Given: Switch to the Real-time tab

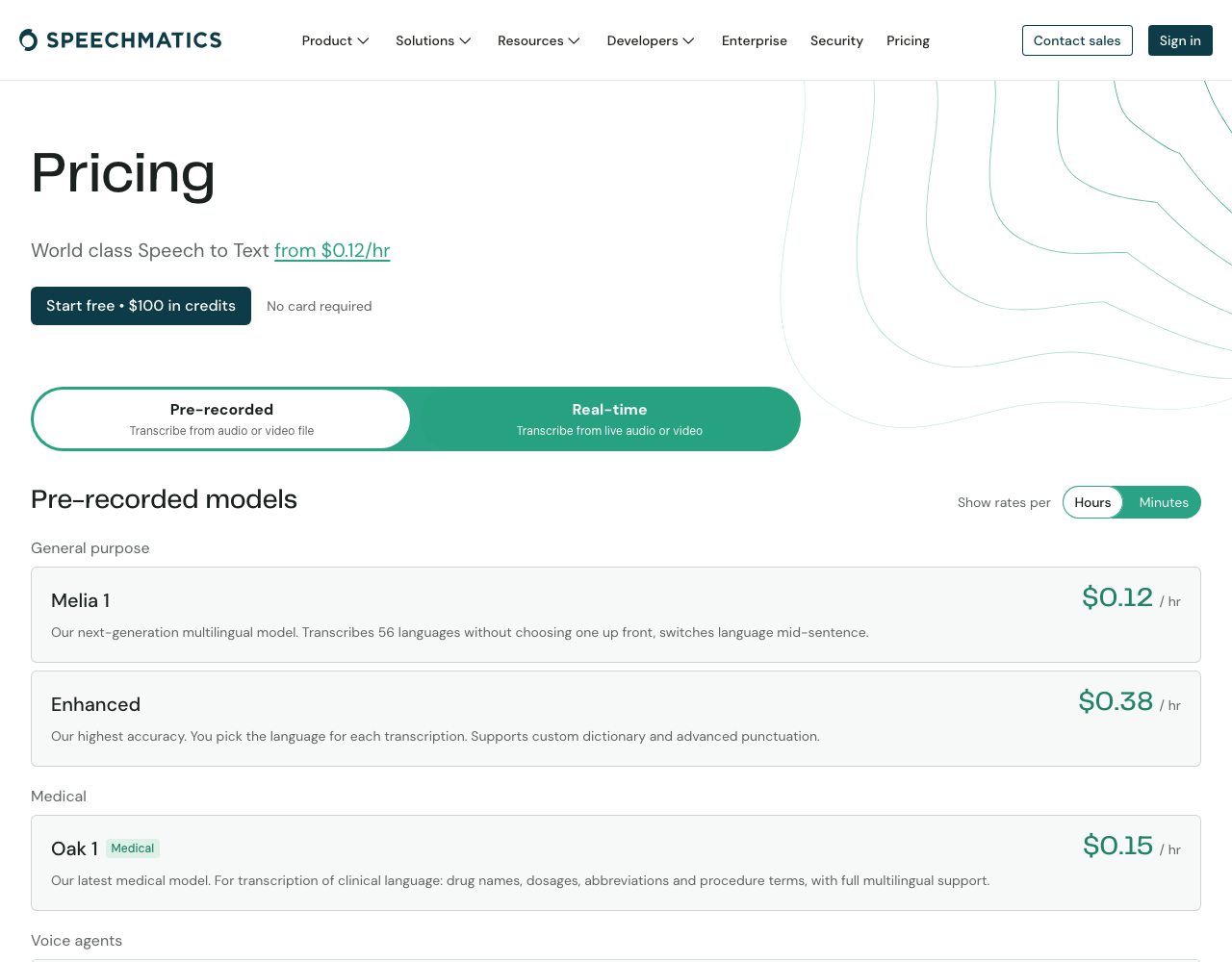Looking at the screenshot, I should (609, 418).
